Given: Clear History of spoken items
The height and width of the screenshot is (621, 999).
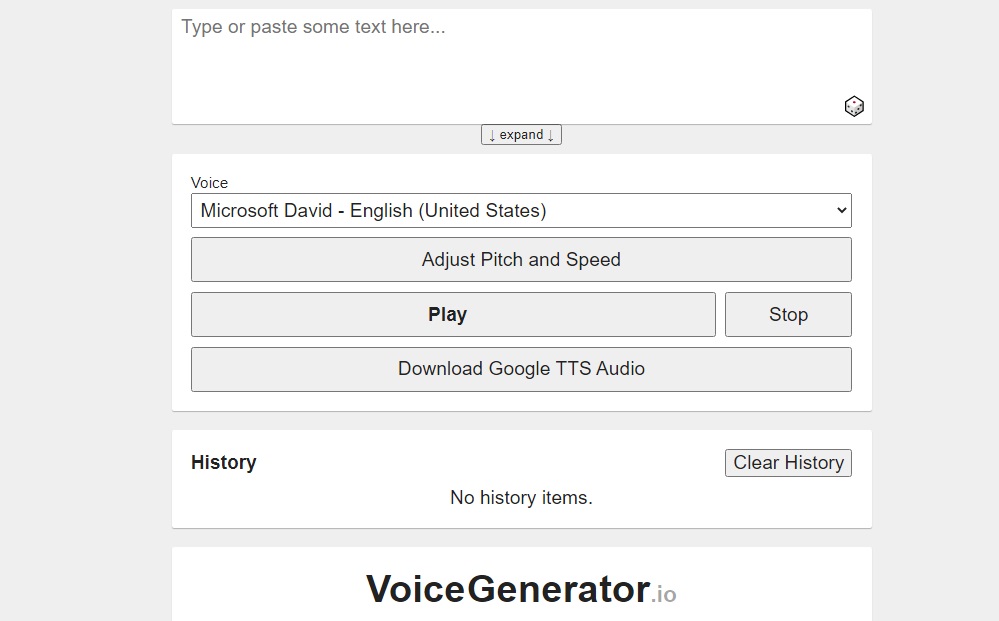Looking at the screenshot, I should pos(788,463).
